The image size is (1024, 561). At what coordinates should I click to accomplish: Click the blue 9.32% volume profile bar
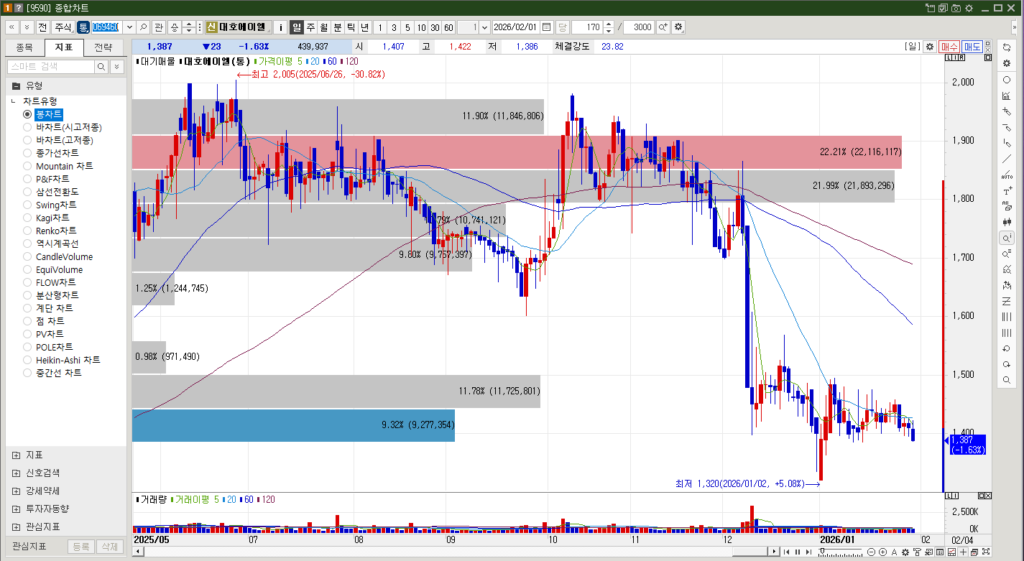click(293, 425)
